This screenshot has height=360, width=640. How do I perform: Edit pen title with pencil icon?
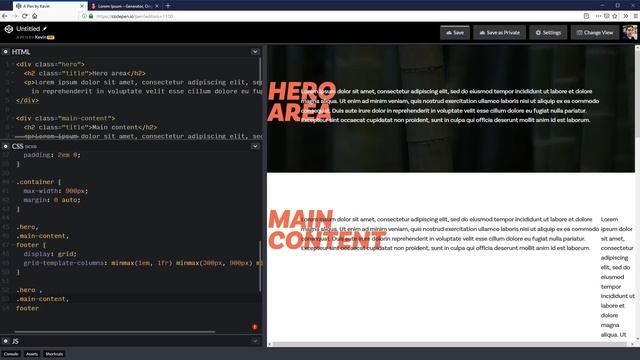[x=44, y=29]
